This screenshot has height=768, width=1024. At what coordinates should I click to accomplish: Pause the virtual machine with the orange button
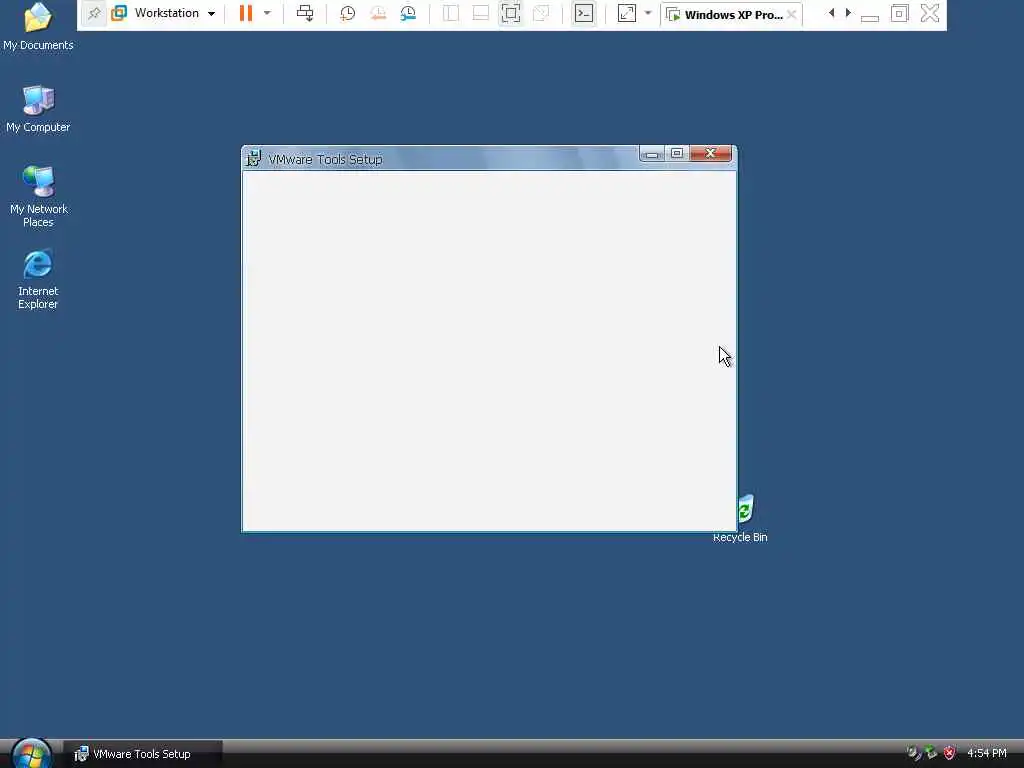pyautogui.click(x=246, y=13)
